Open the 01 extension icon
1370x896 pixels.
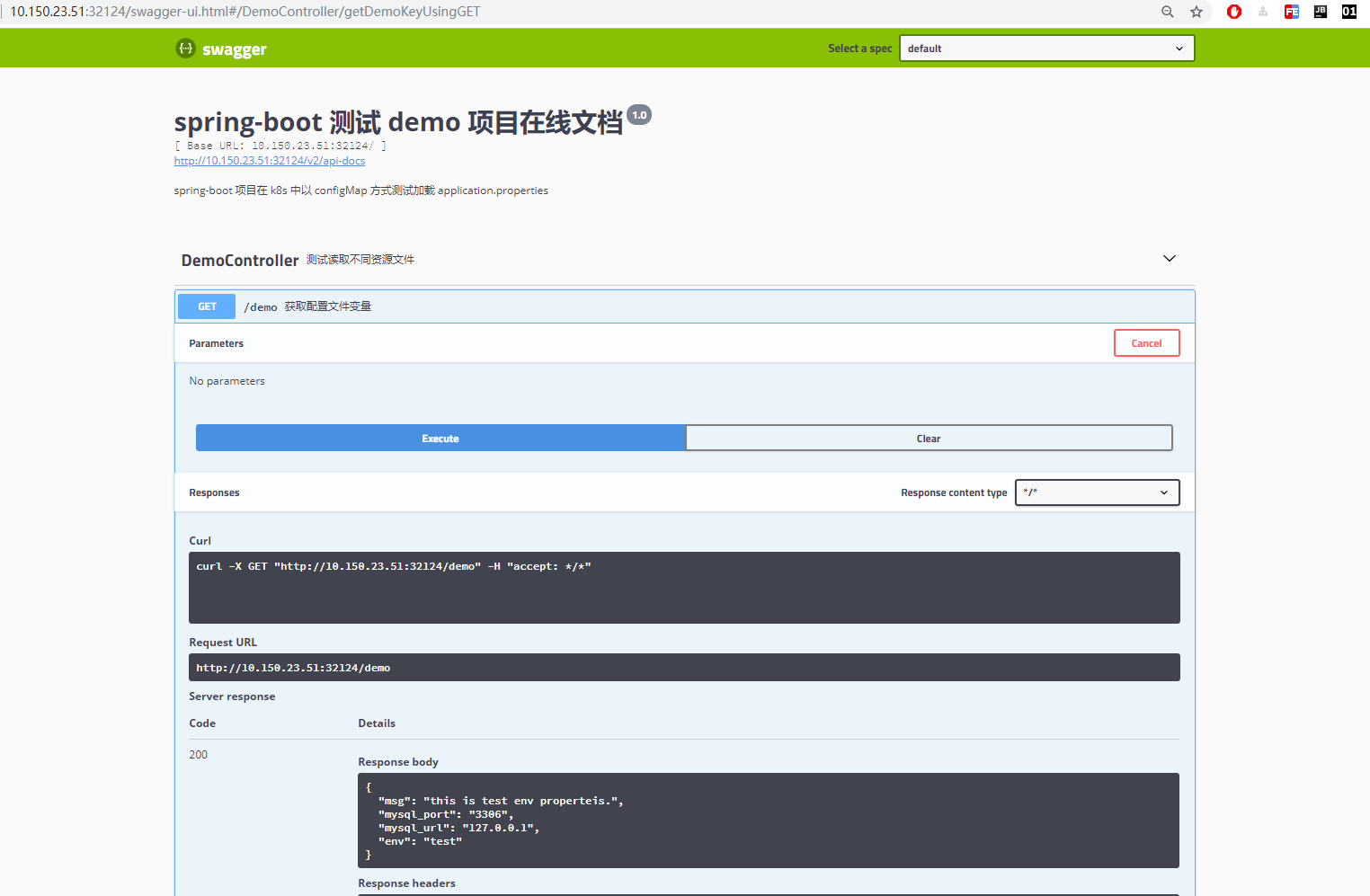coord(1348,12)
